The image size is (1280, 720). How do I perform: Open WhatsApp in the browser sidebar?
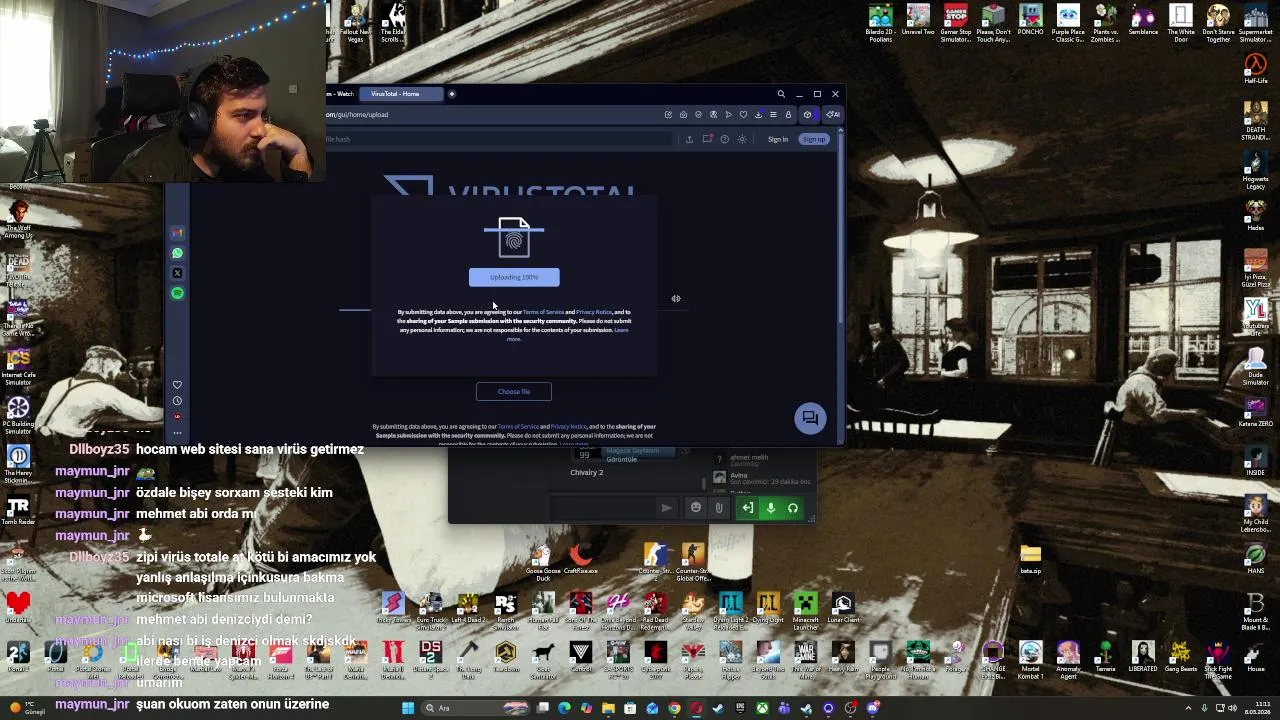[x=177, y=253]
